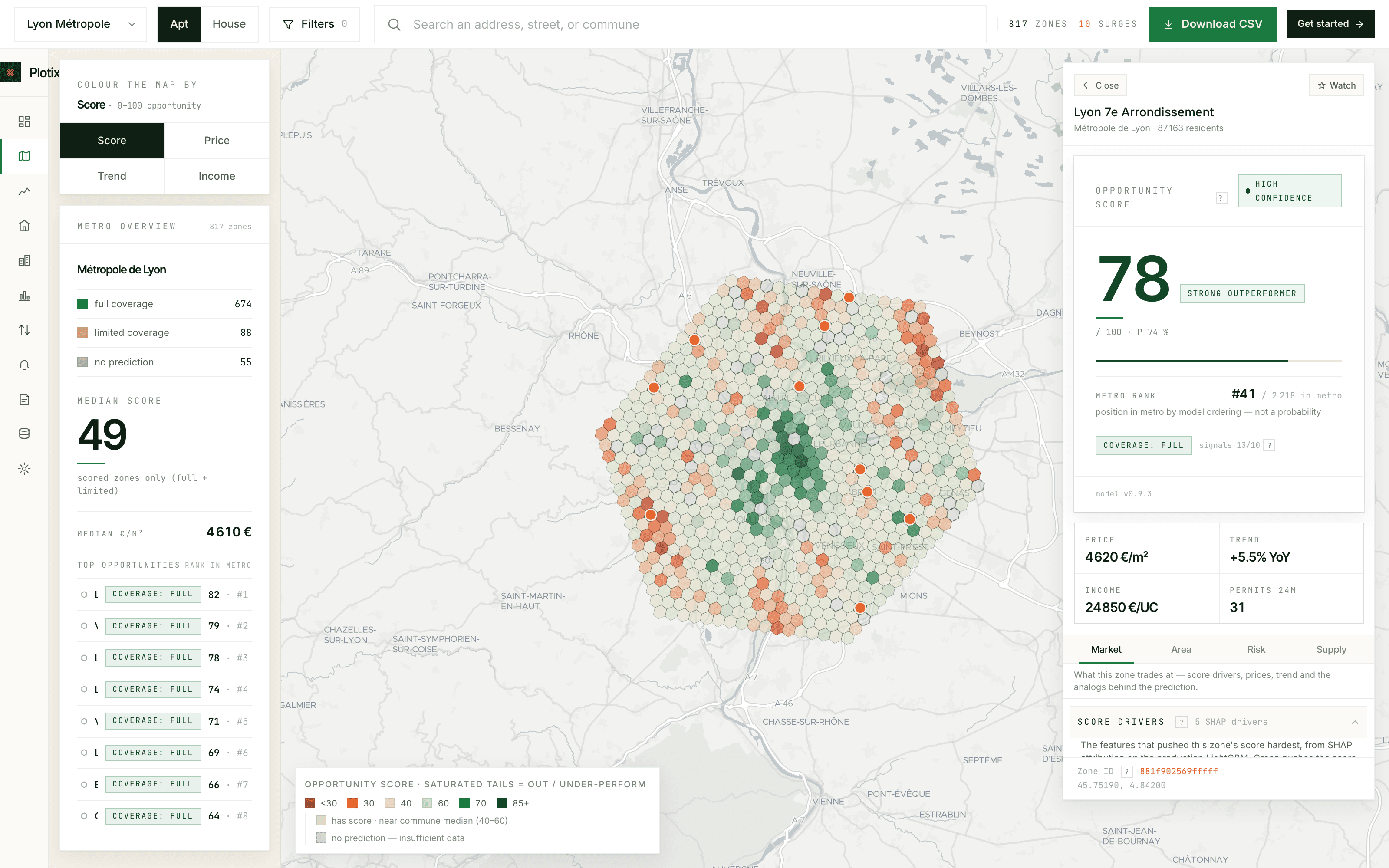Colour the map by Price

click(x=217, y=141)
